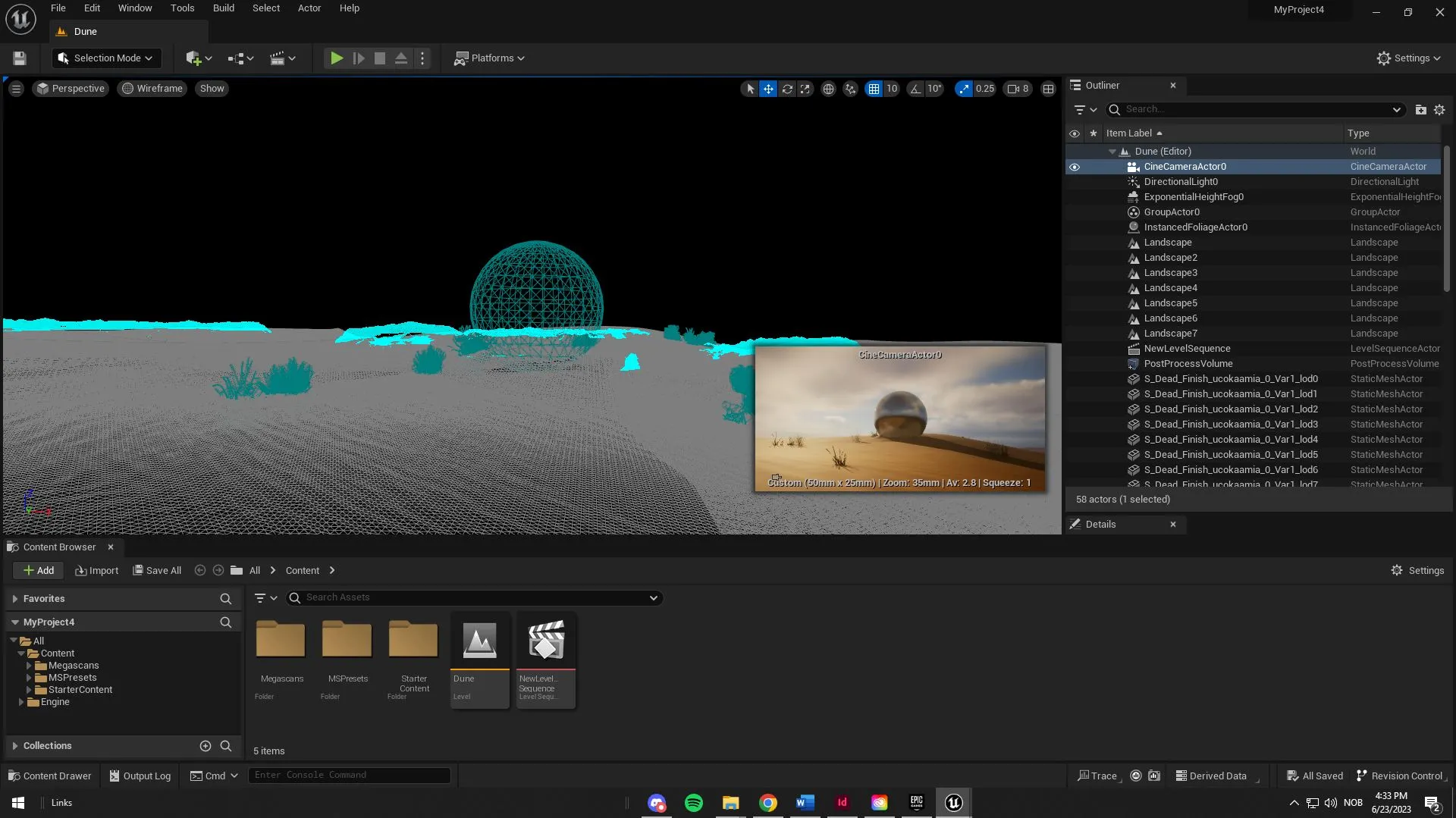Open the surface snapping options
The height and width of the screenshot is (818, 1456).
pyautogui.click(x=851, y=89)
